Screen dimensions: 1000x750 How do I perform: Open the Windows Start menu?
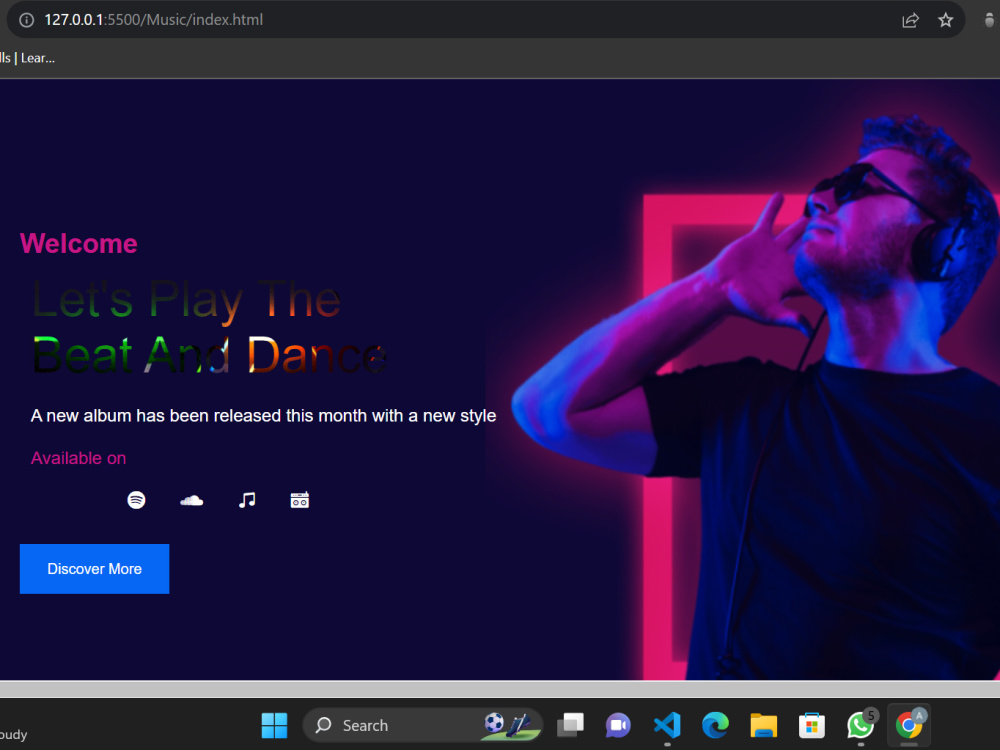pos(274,725)
